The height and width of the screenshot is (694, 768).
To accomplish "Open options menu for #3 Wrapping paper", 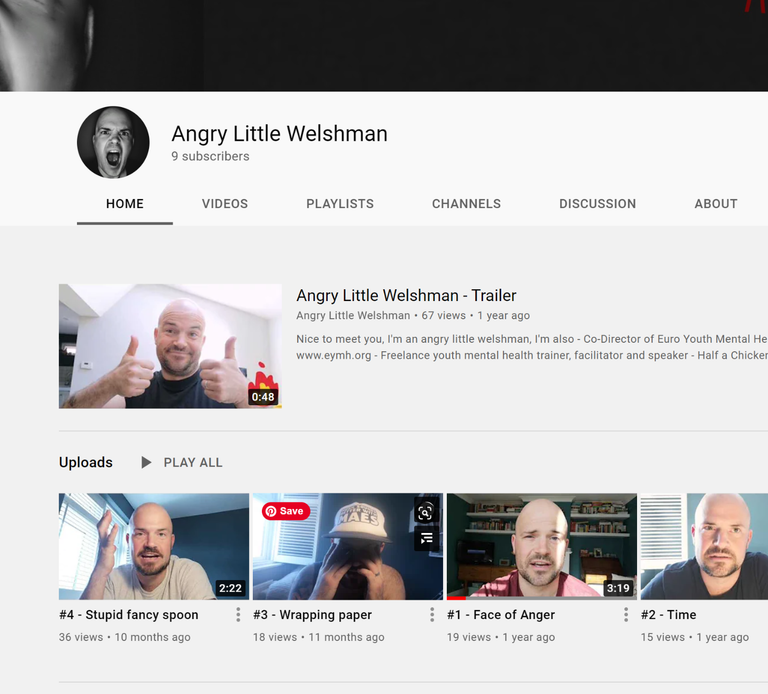I will point(432,615).
